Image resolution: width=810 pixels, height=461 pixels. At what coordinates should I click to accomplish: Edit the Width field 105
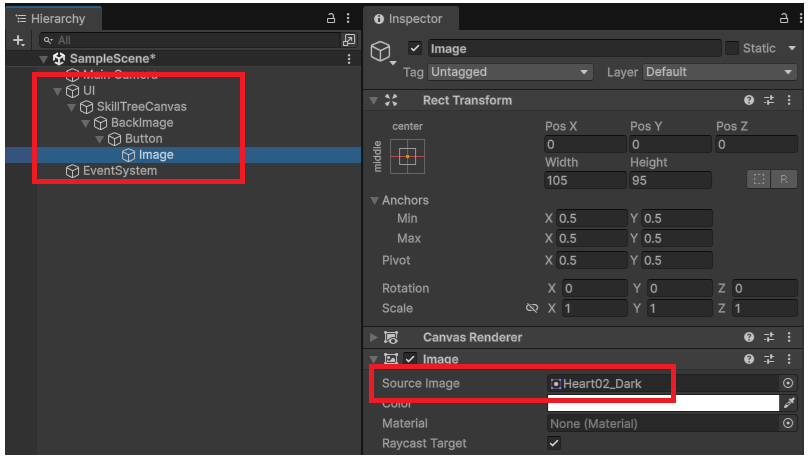pyautogui.click(x=585, y=180)
